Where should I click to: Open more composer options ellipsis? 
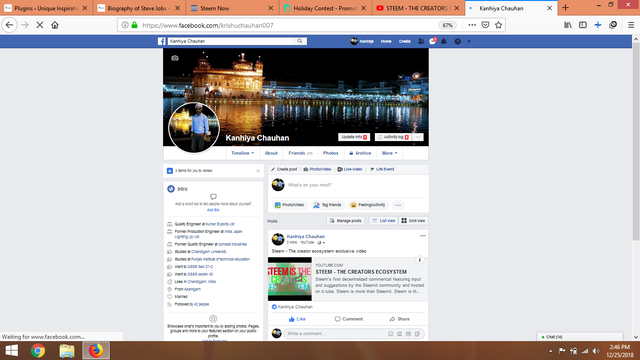398,205
